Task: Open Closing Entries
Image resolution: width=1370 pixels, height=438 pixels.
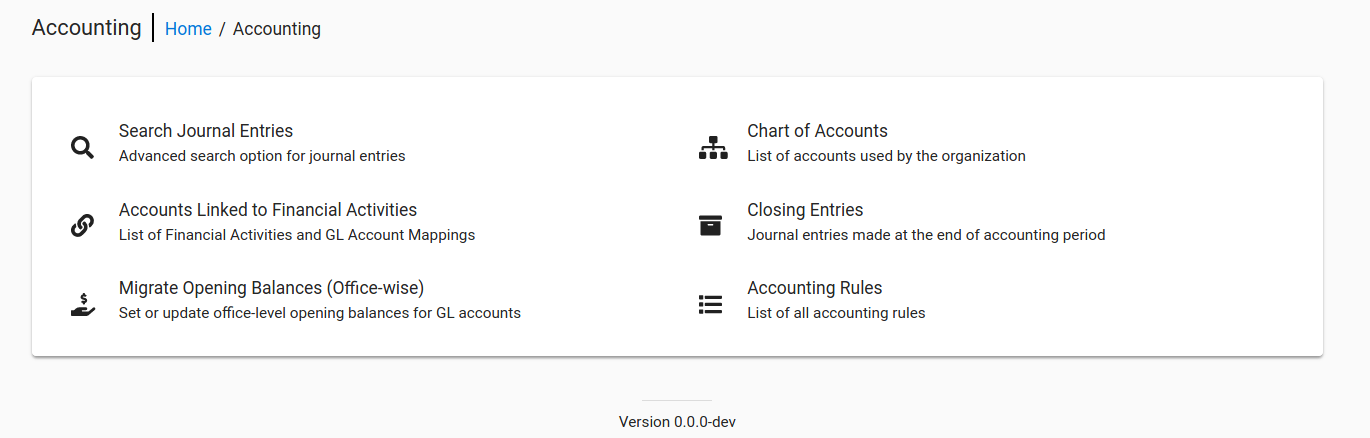Action: (x=805, y=210)
